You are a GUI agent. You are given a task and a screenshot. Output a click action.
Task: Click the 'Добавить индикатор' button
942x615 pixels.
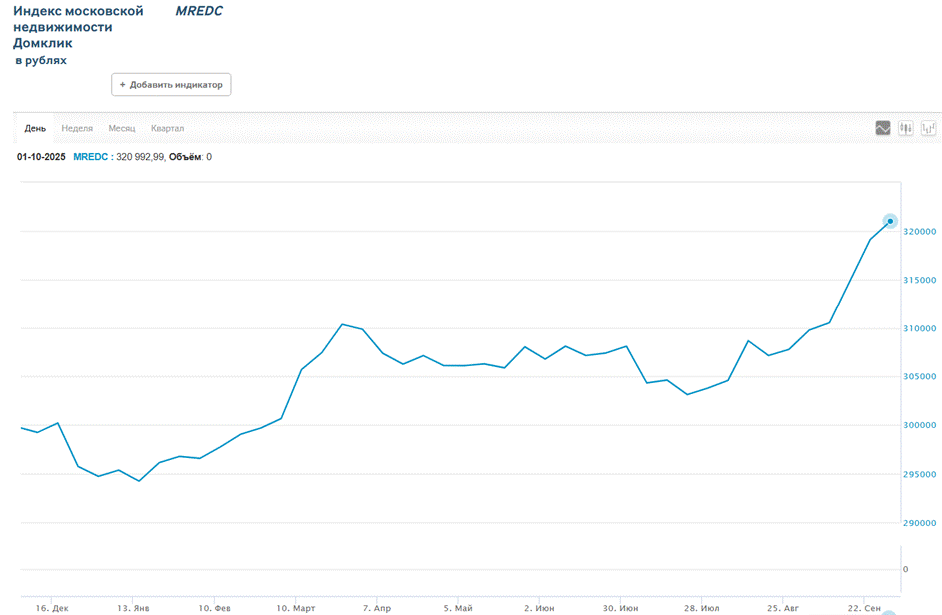(171, 85)
